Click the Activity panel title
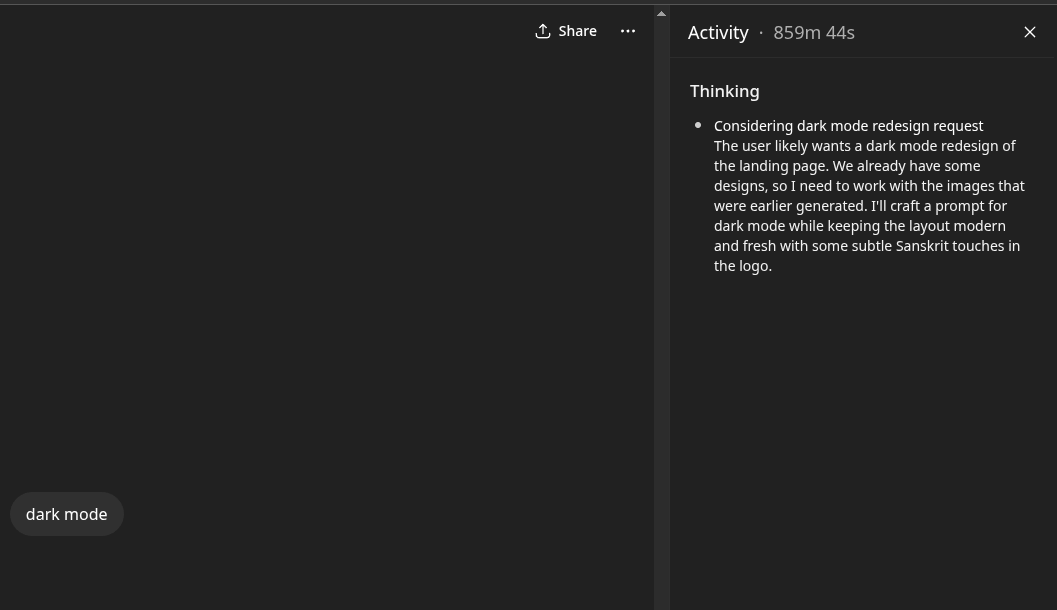The width and height of the screenshot is (1057, 610). click(x=718, y=33)
